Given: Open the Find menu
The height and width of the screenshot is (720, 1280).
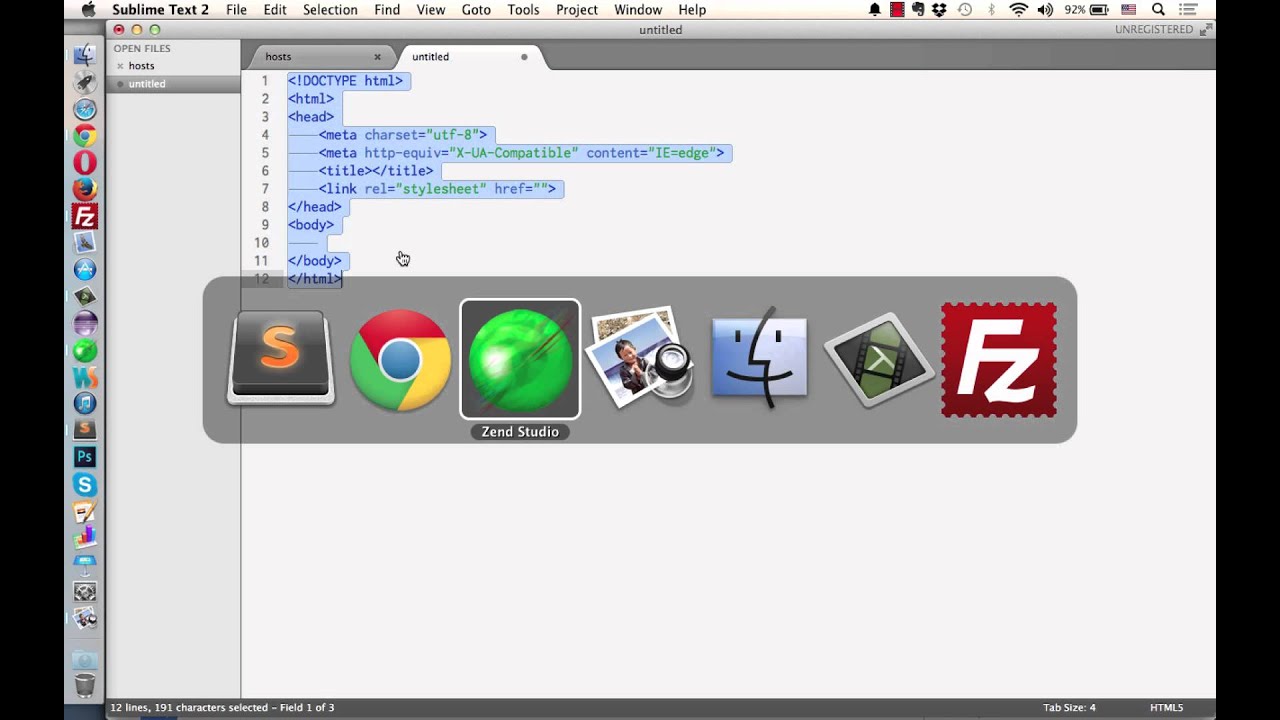Looking at the screenshot, I should coord(387,9).
